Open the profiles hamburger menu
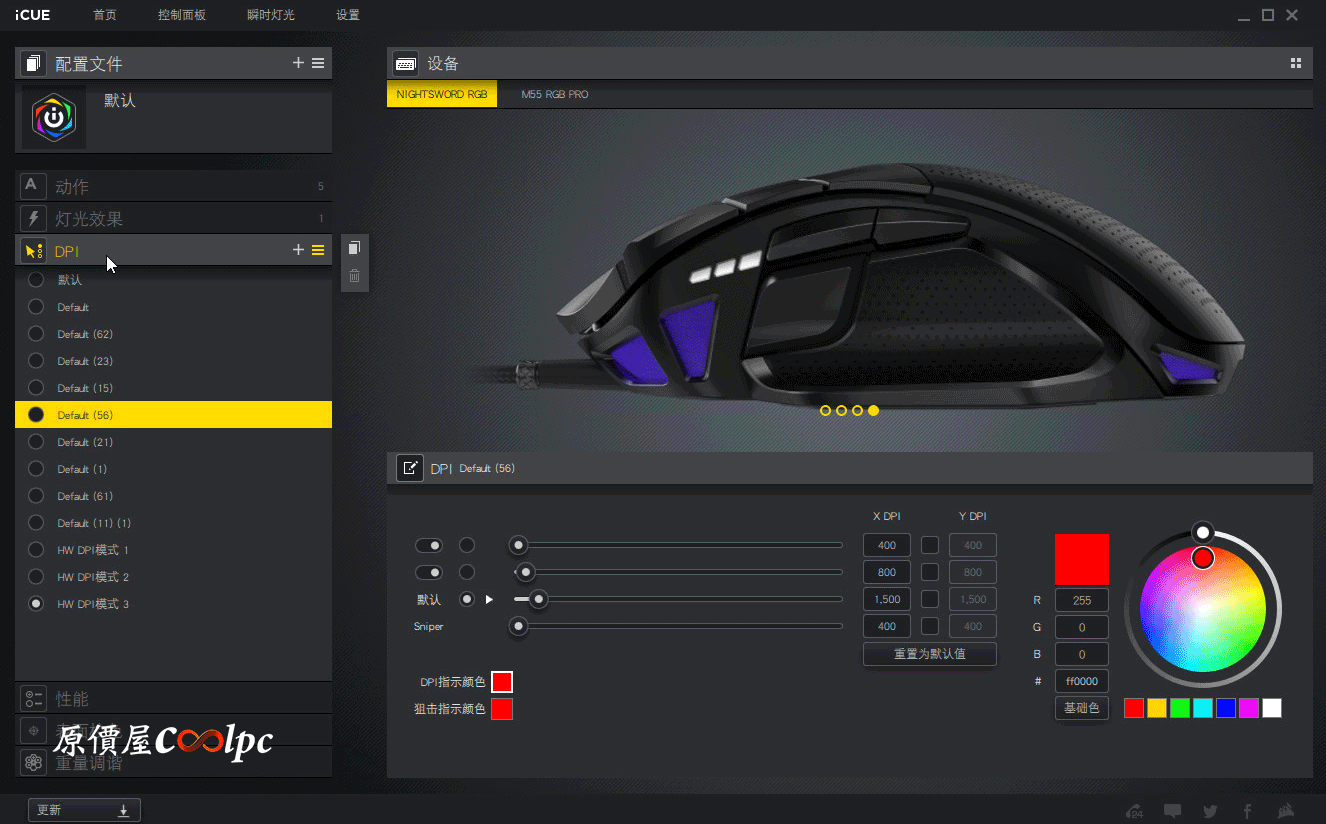Image resolution: width=1326 pixels, height=824 pixels. pyautogui.click(x=318, y=63)
